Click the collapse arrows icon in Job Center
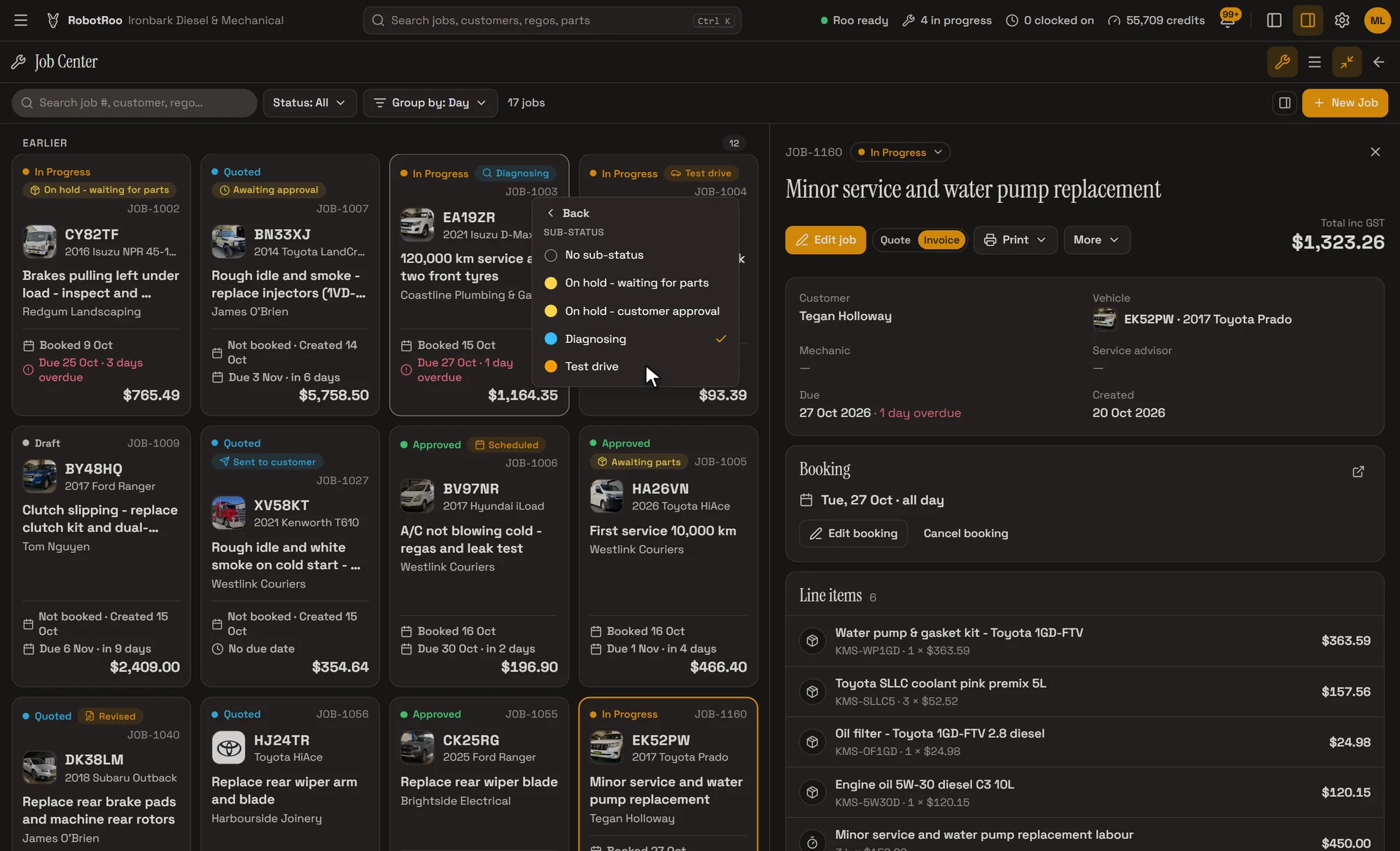This screenshot has width=1400, height=851. pyautogui.click(x=1347, y=62)
